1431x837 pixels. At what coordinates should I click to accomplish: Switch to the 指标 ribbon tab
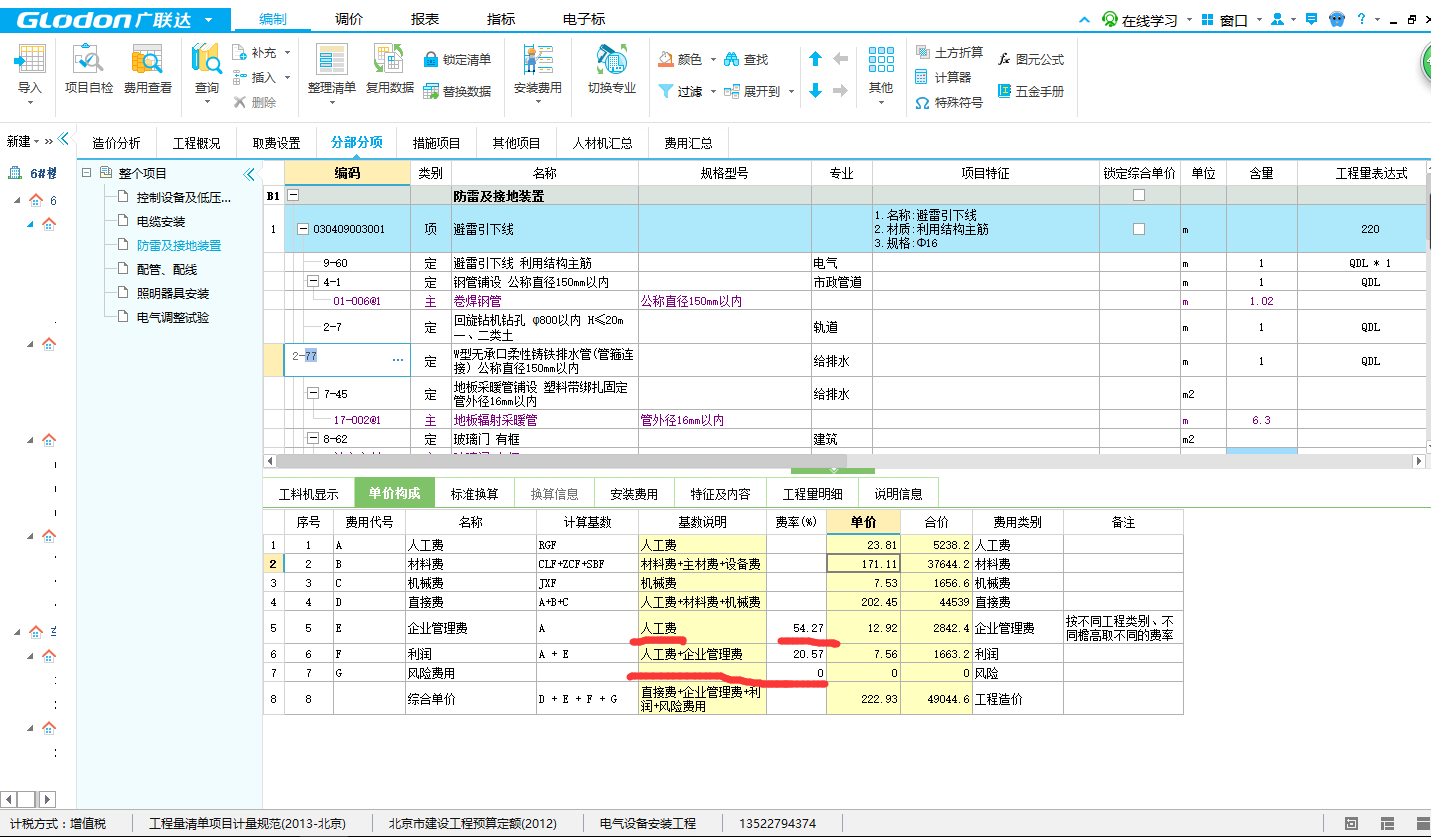point(501,19)
